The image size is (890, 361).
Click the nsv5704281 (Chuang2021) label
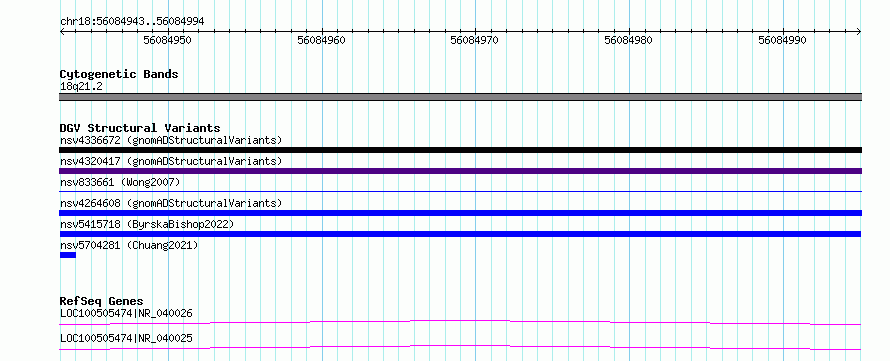(129, 245)
